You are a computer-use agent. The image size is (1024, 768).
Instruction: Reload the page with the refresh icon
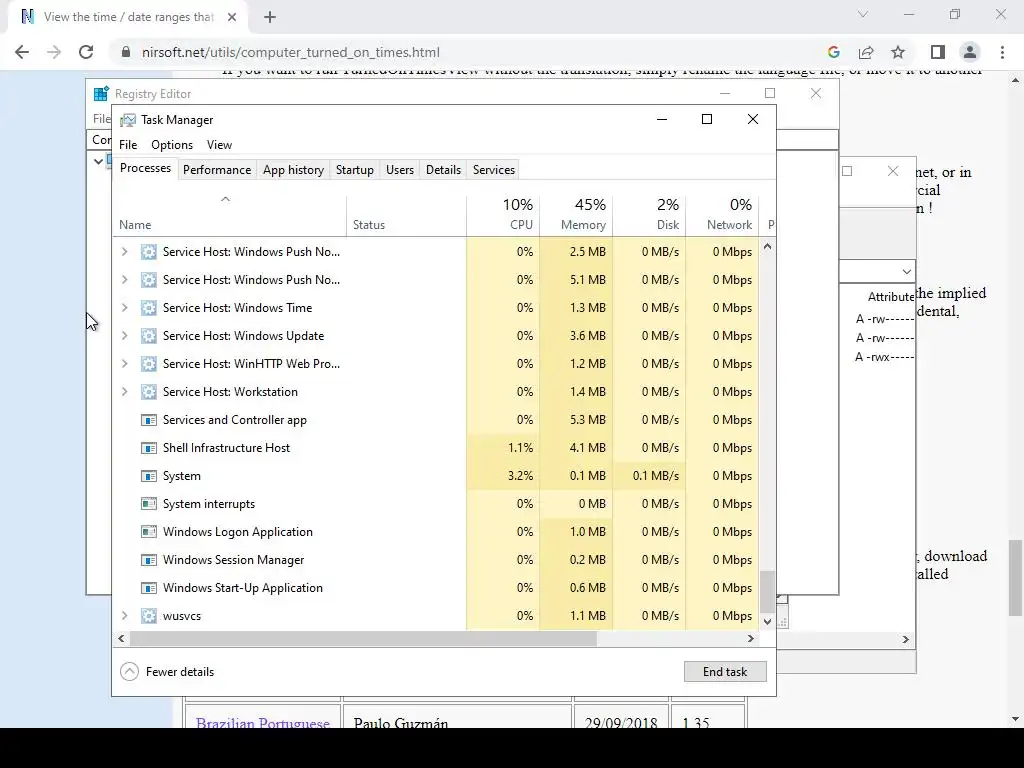coord(86,52)
